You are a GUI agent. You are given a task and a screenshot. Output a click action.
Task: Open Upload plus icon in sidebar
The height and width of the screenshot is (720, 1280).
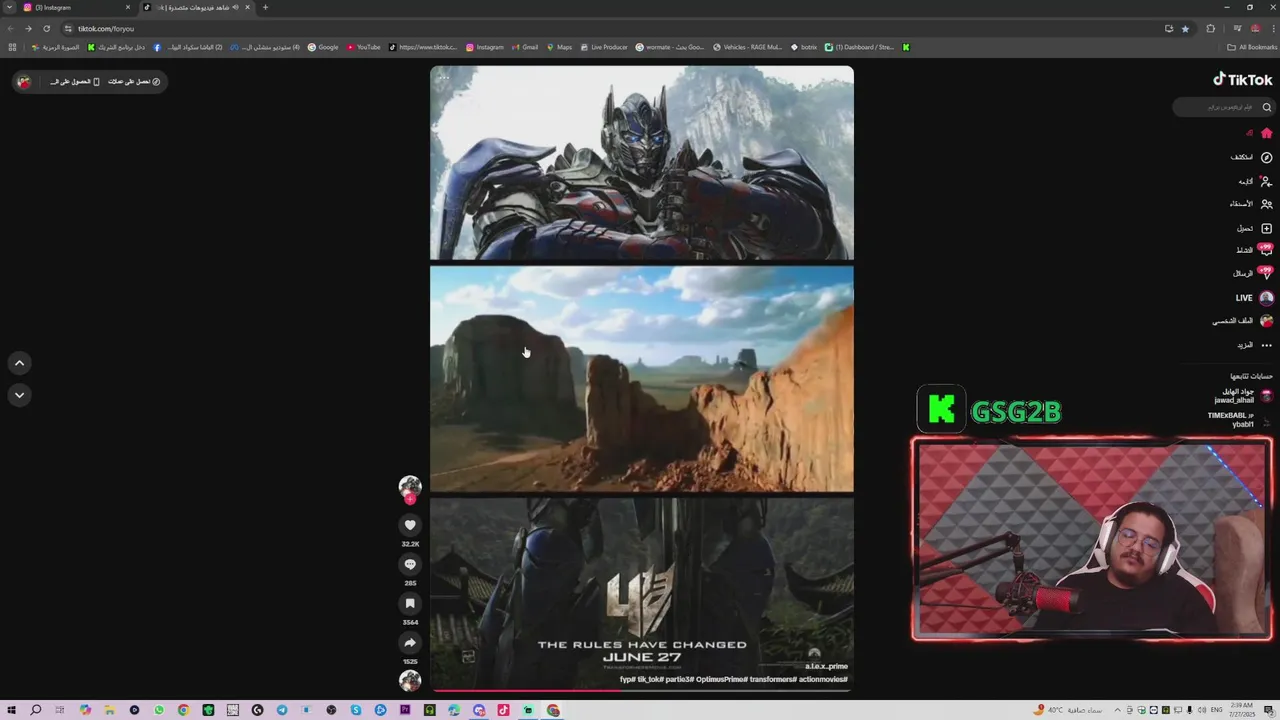click(1266, 228)
